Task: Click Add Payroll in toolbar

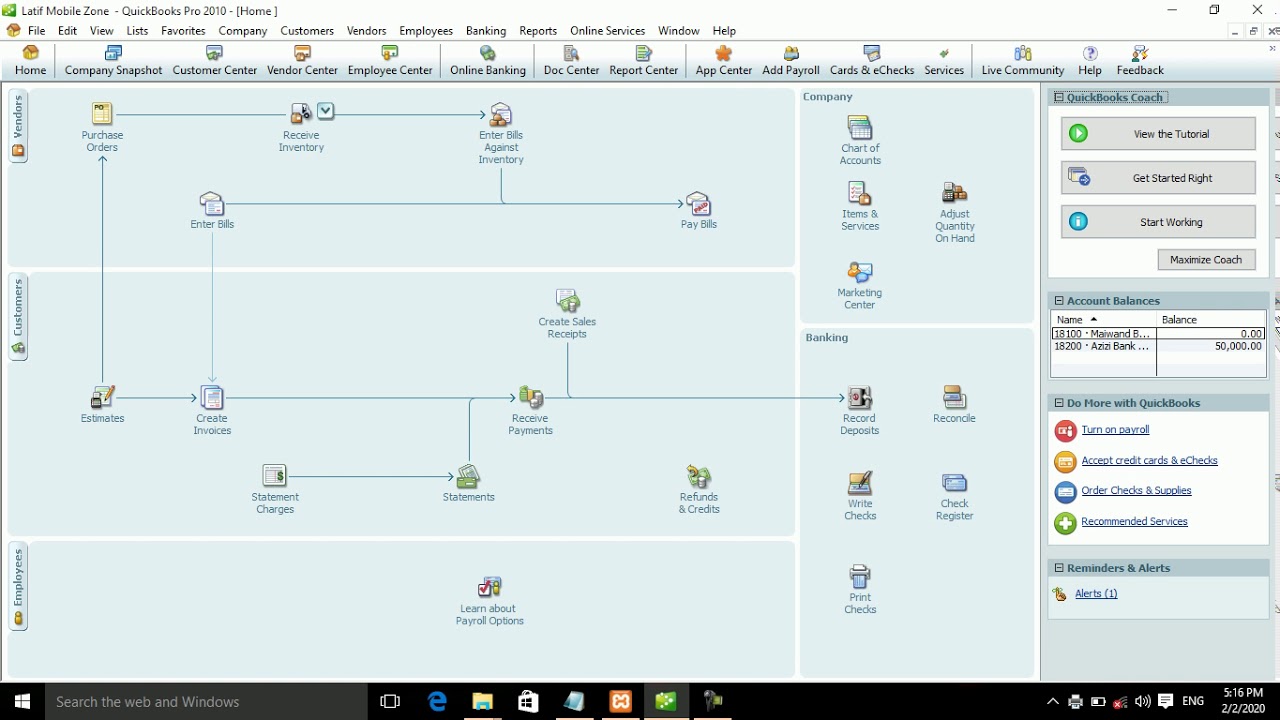Action: (791, 60)
